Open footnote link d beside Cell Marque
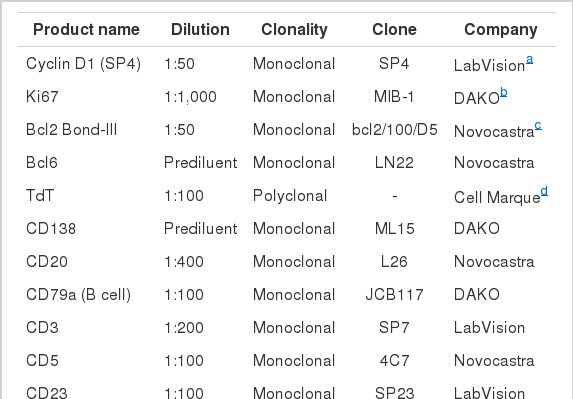Screen dimensions: 573x399 [x=544, y=191]
